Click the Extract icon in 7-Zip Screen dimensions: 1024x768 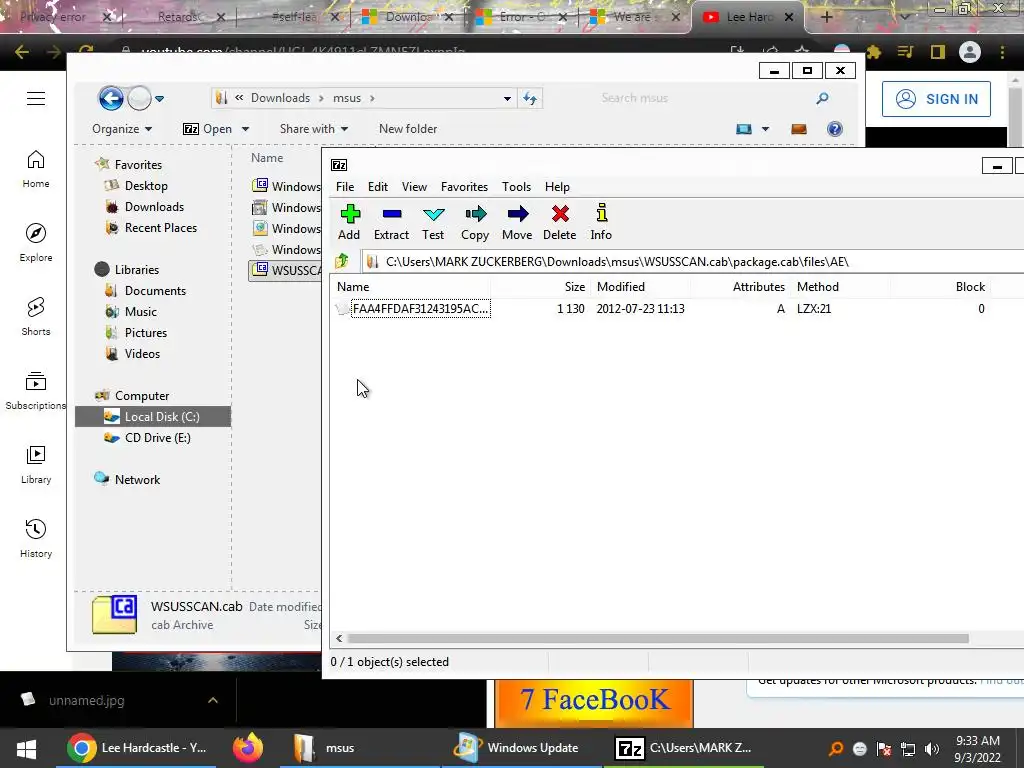391,214
